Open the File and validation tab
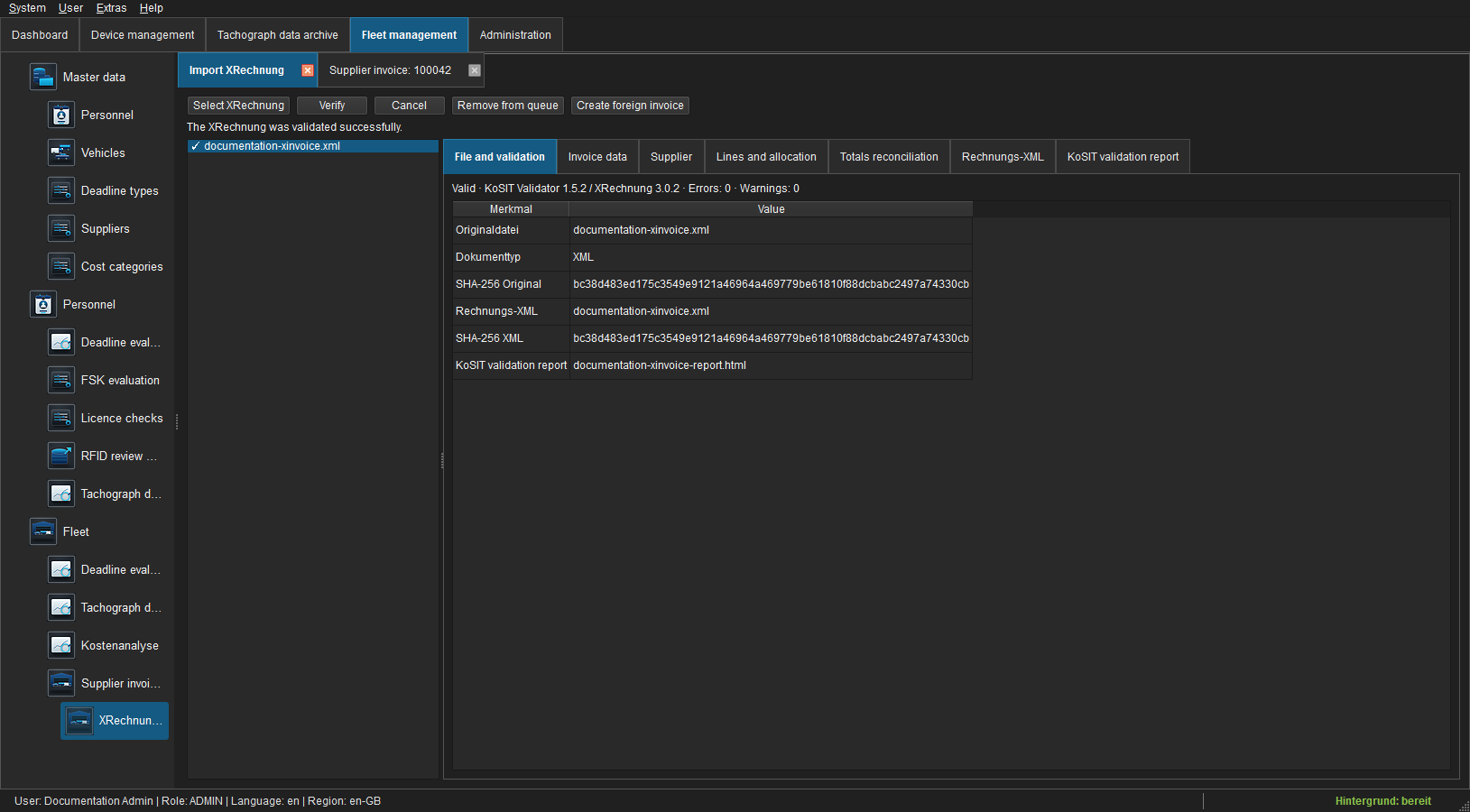 pos(500,157)
